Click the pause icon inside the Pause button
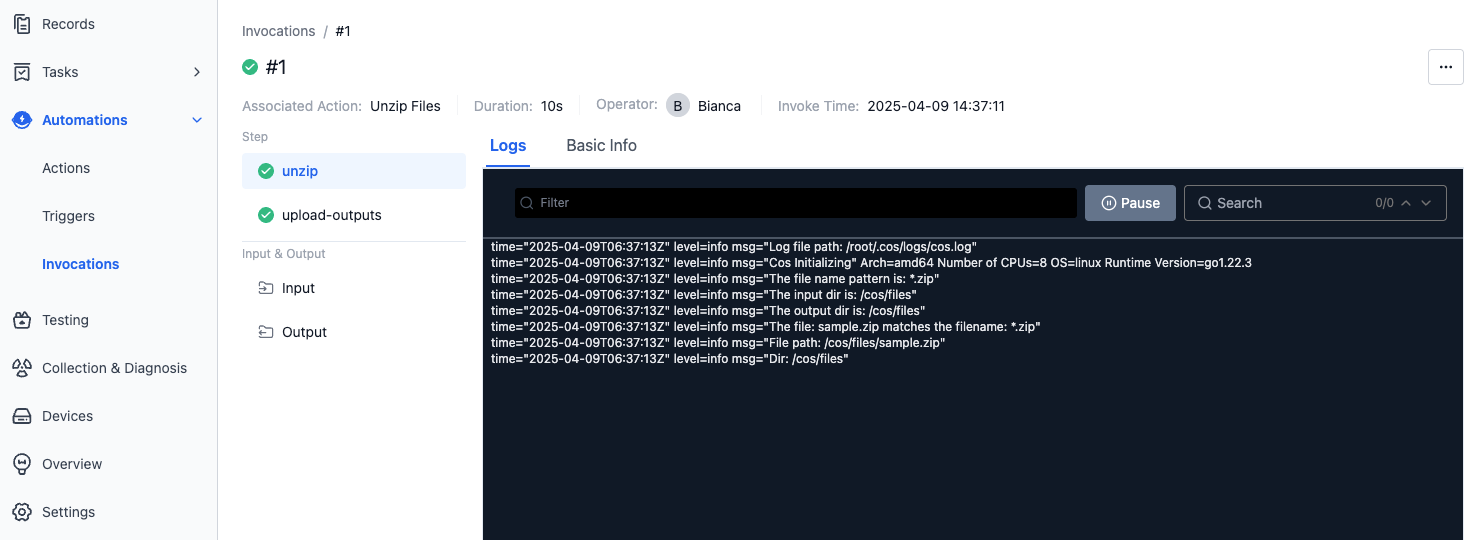1481x540 pixels. pyautogui.click(x=1108, y=203)
